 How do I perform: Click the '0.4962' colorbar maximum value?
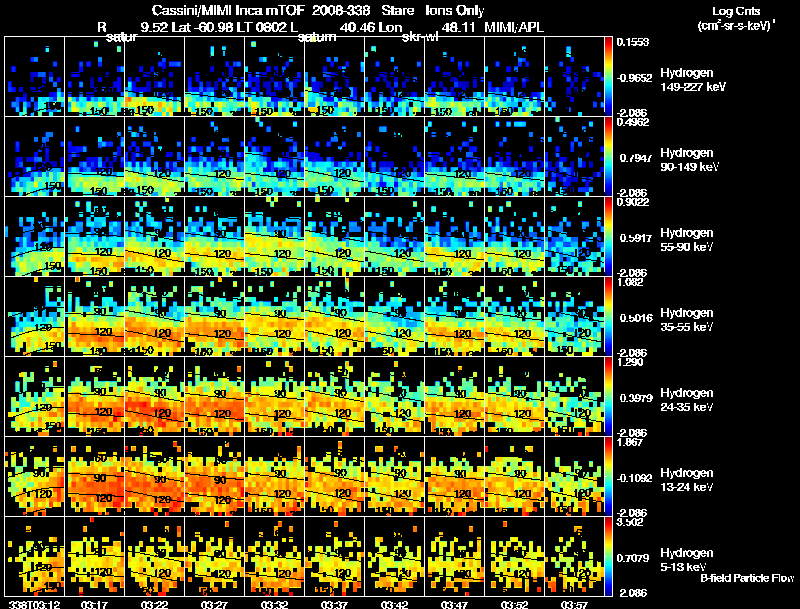[633, 122]
